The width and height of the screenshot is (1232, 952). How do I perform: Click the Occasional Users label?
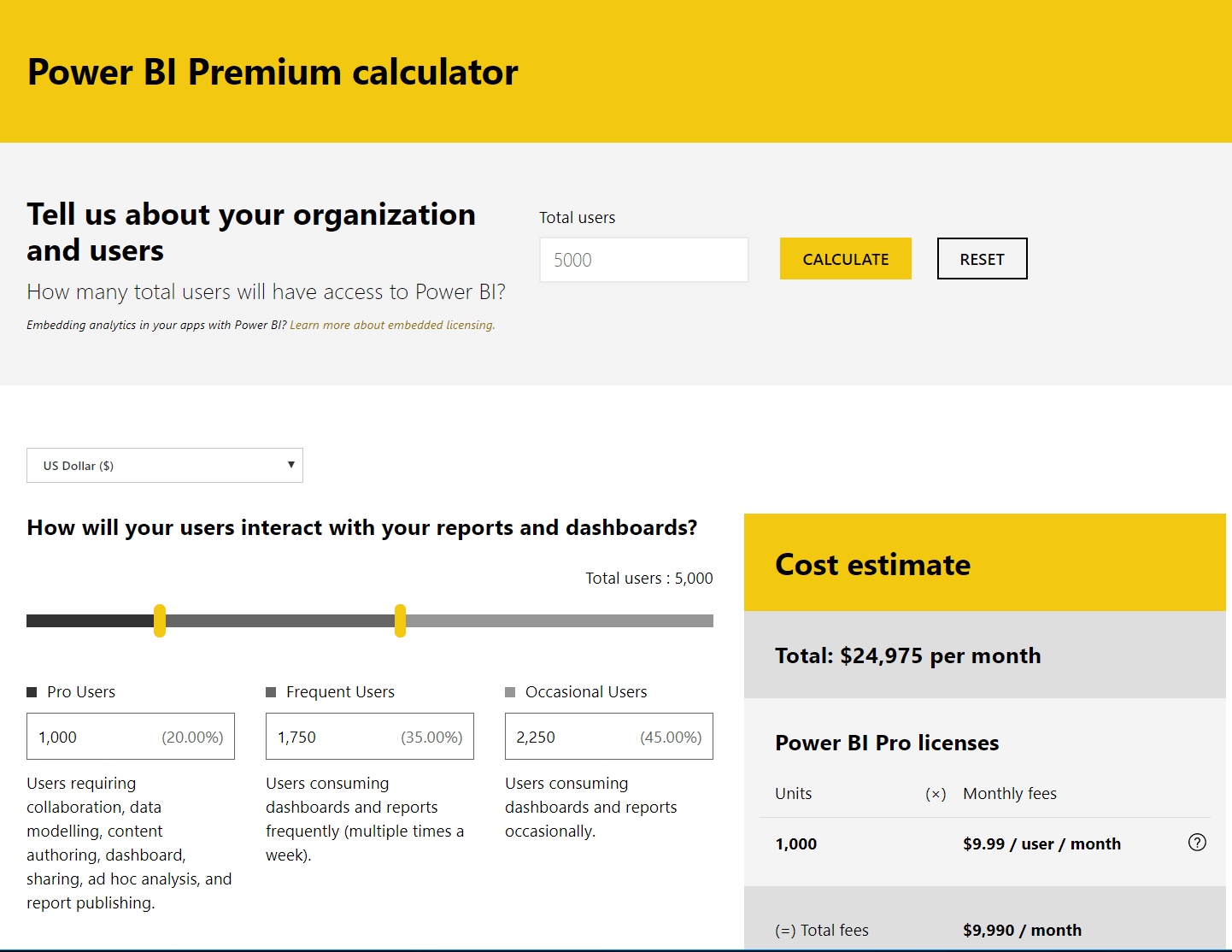(586, 691)
